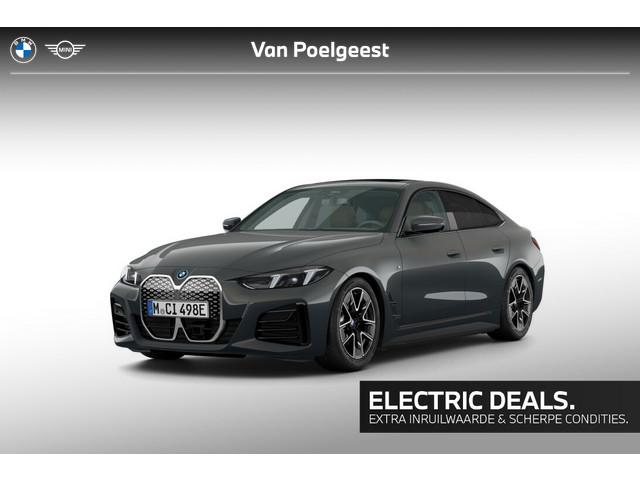The width and height of the screenshot is (640, 480).
Task: Click the car's rear wheel rim
Action: coord(519,303)
